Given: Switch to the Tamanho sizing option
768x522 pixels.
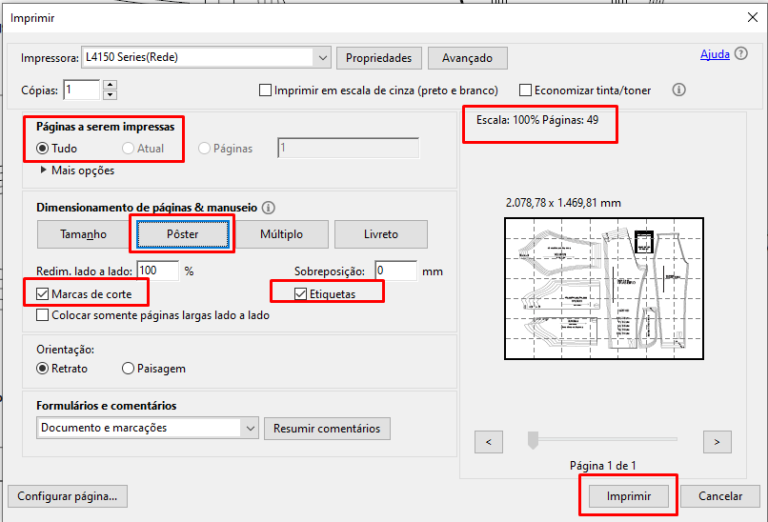Looking at the screenshot, I should pyautogui.click(x=83, y=234).
